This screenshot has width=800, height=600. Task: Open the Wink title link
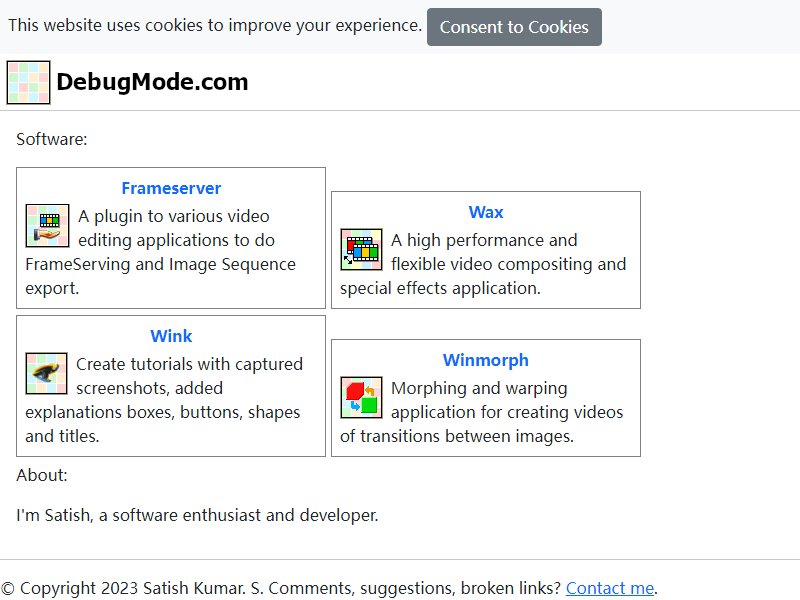(x=171, y=336)
